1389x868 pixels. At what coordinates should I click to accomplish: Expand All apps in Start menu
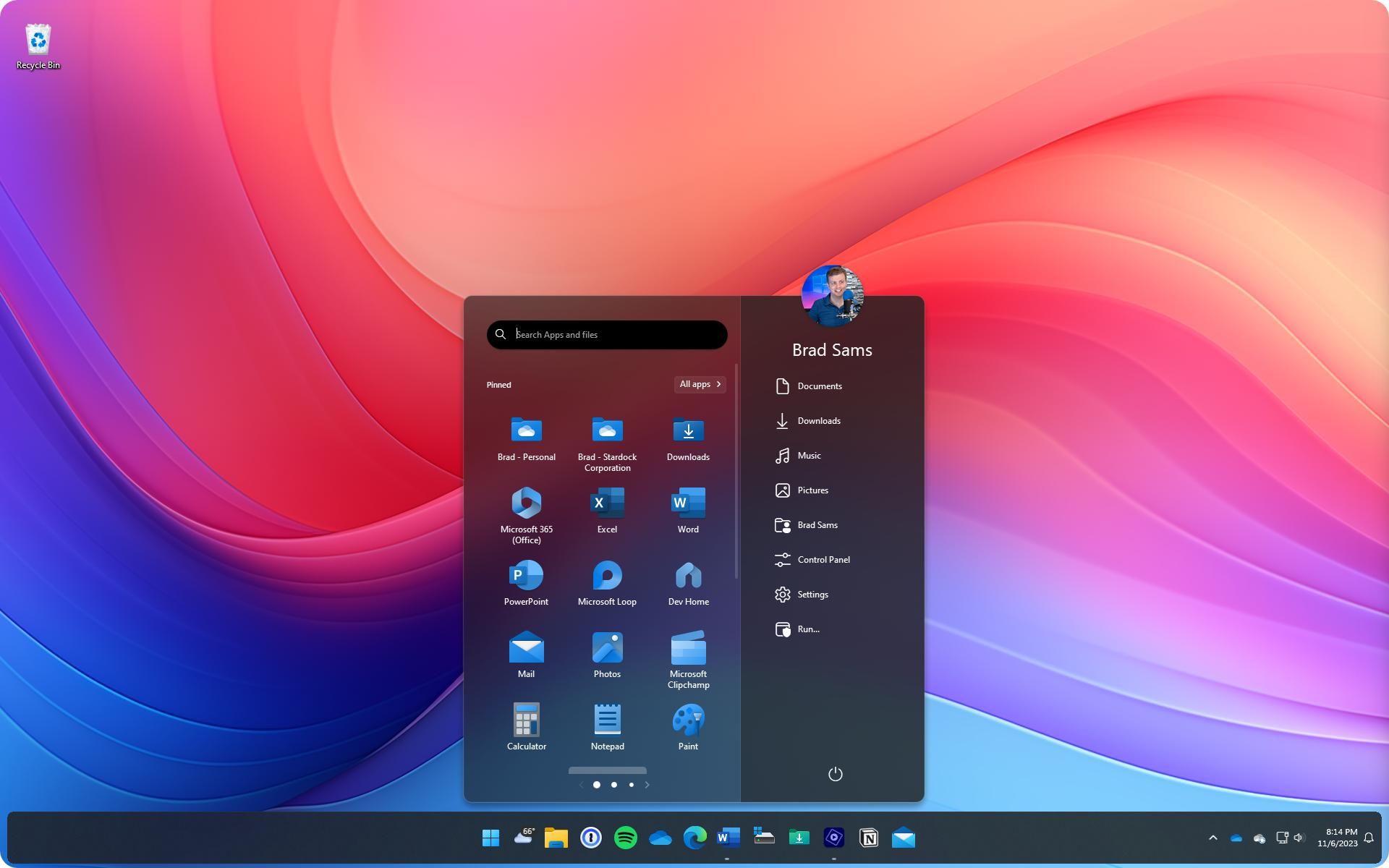pyautogui.click(x=699, y=384)
